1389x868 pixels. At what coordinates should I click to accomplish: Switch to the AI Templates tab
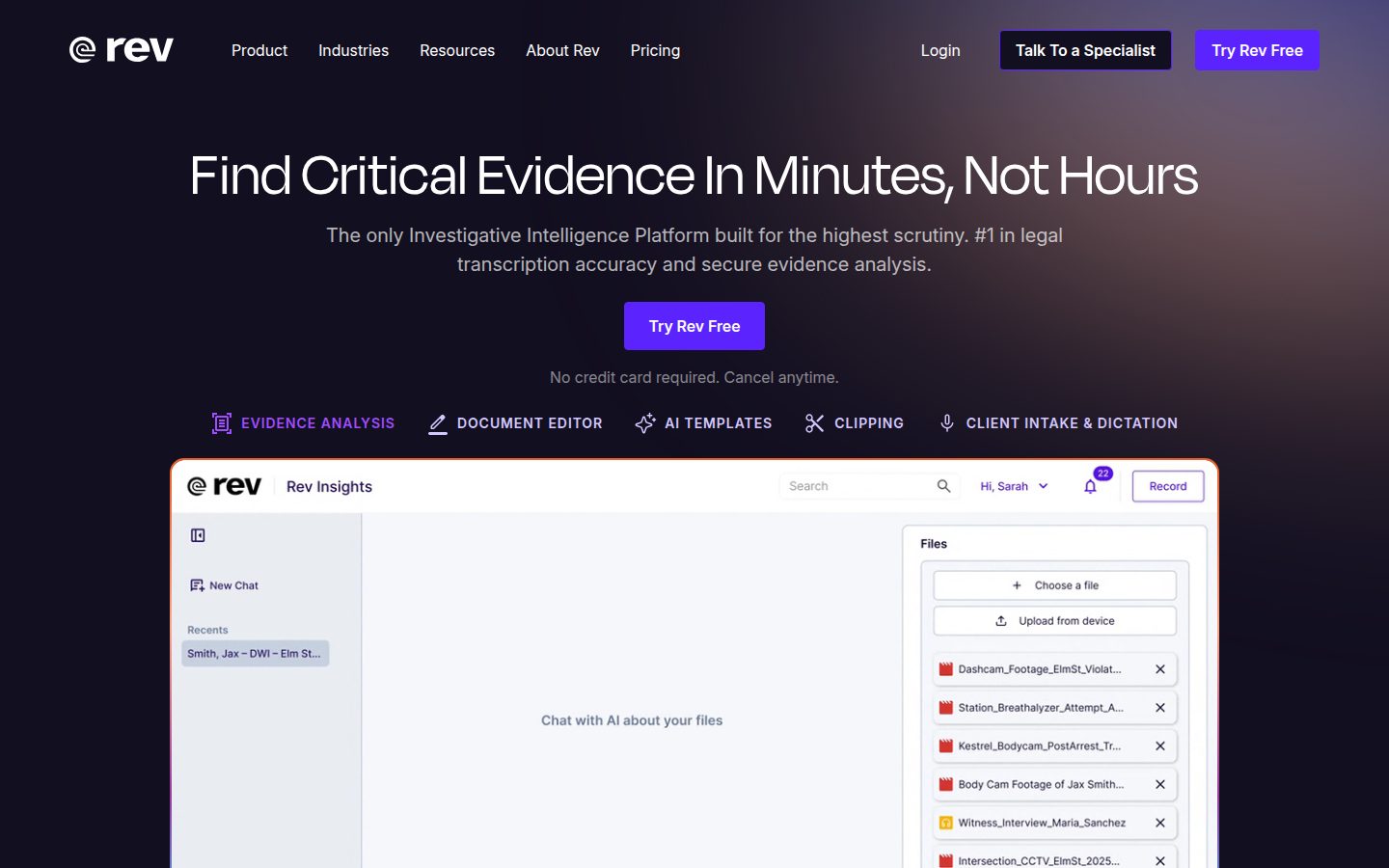718,423
